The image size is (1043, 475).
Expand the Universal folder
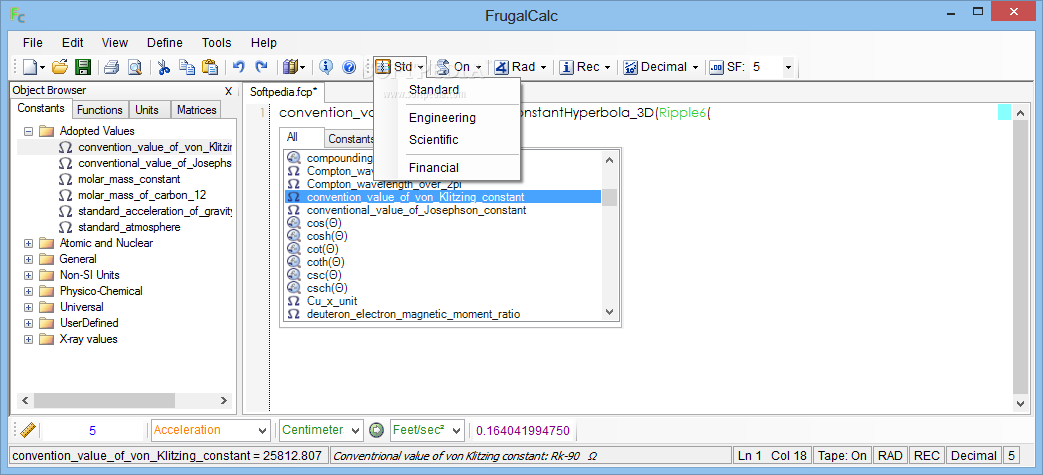click(x=28, y=307)
